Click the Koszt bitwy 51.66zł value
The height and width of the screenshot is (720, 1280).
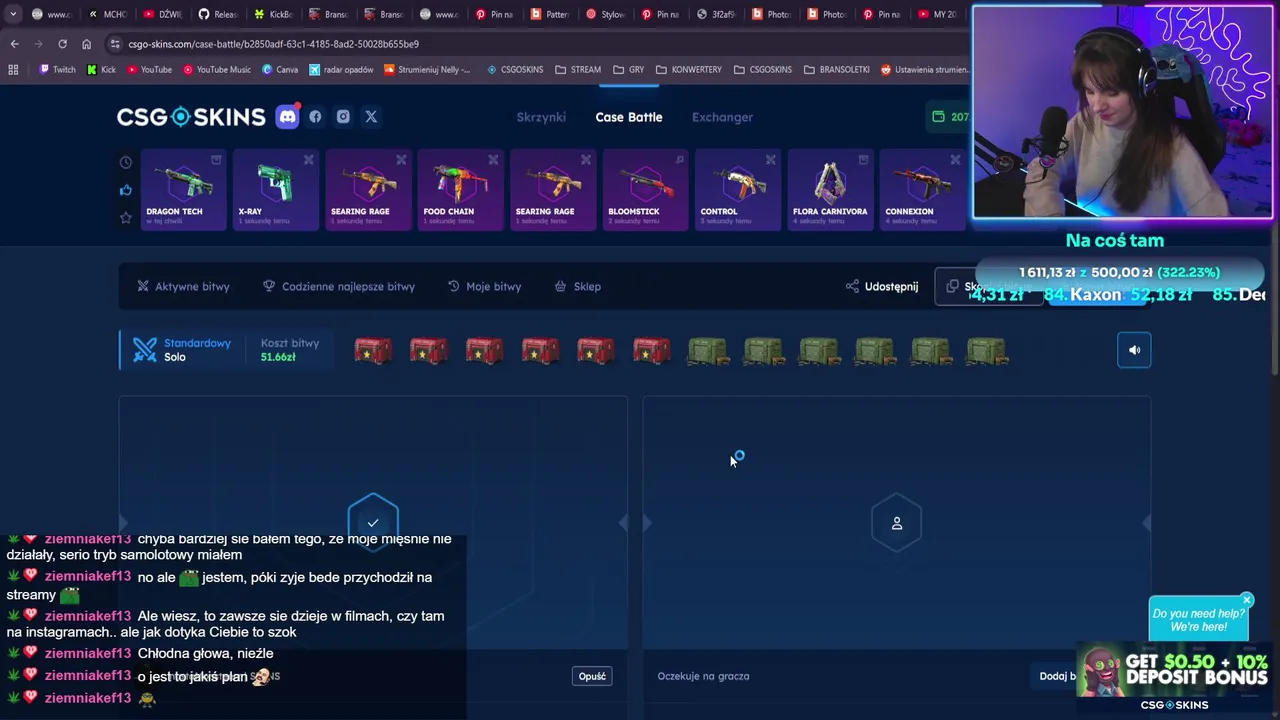tap(290, 350)
